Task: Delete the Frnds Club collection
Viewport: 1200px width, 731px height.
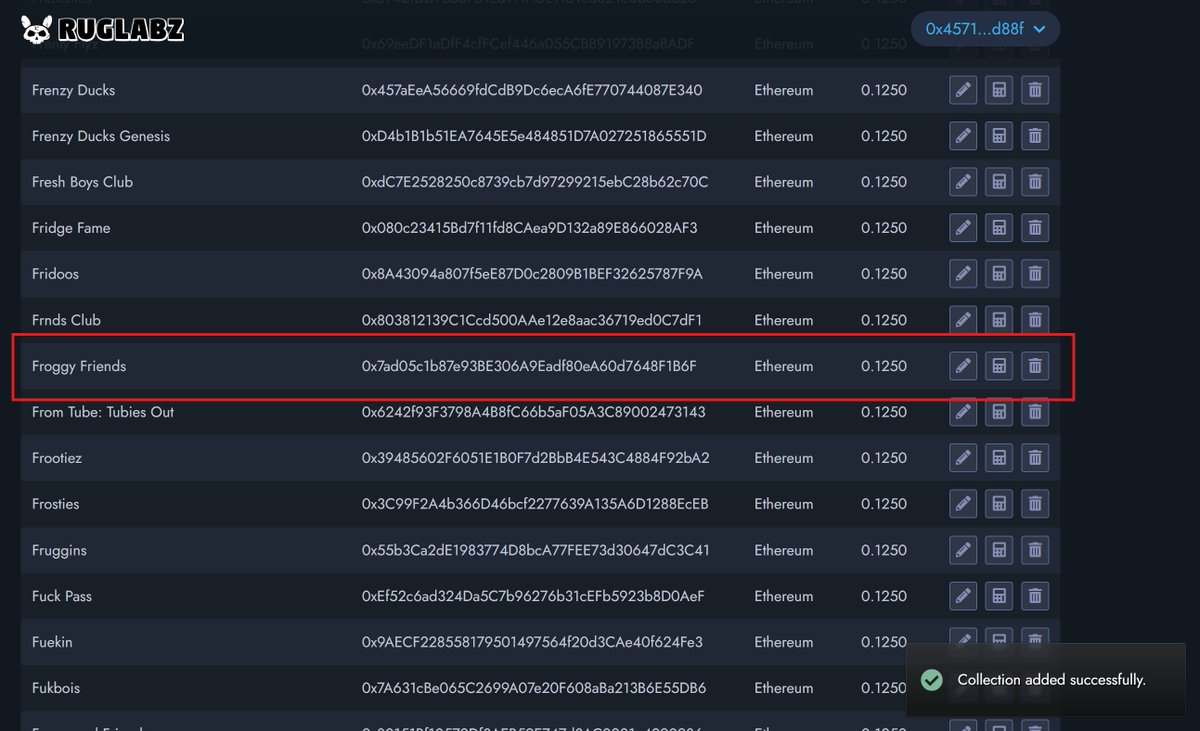Action: tap(1035, 320)
